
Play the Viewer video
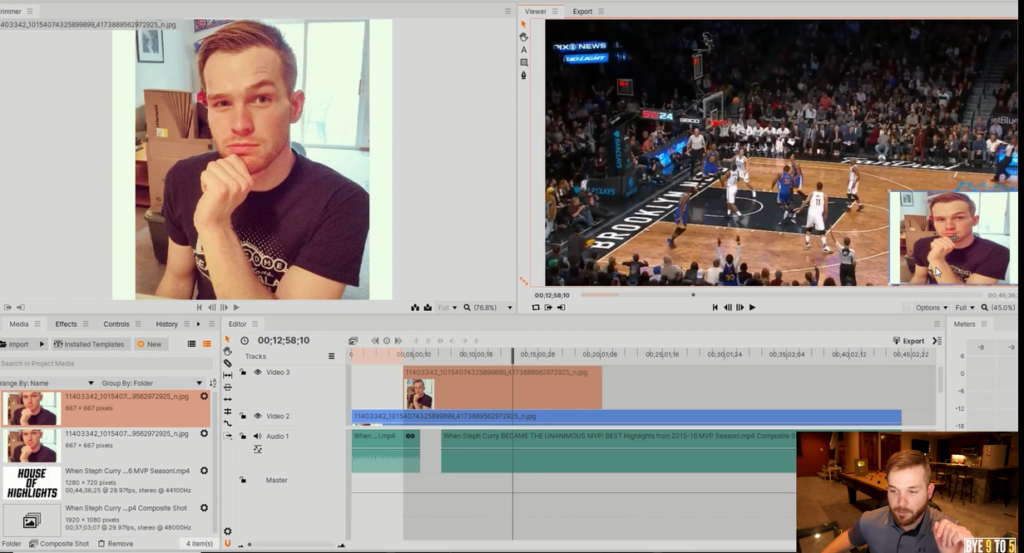[x=752, y=308]
